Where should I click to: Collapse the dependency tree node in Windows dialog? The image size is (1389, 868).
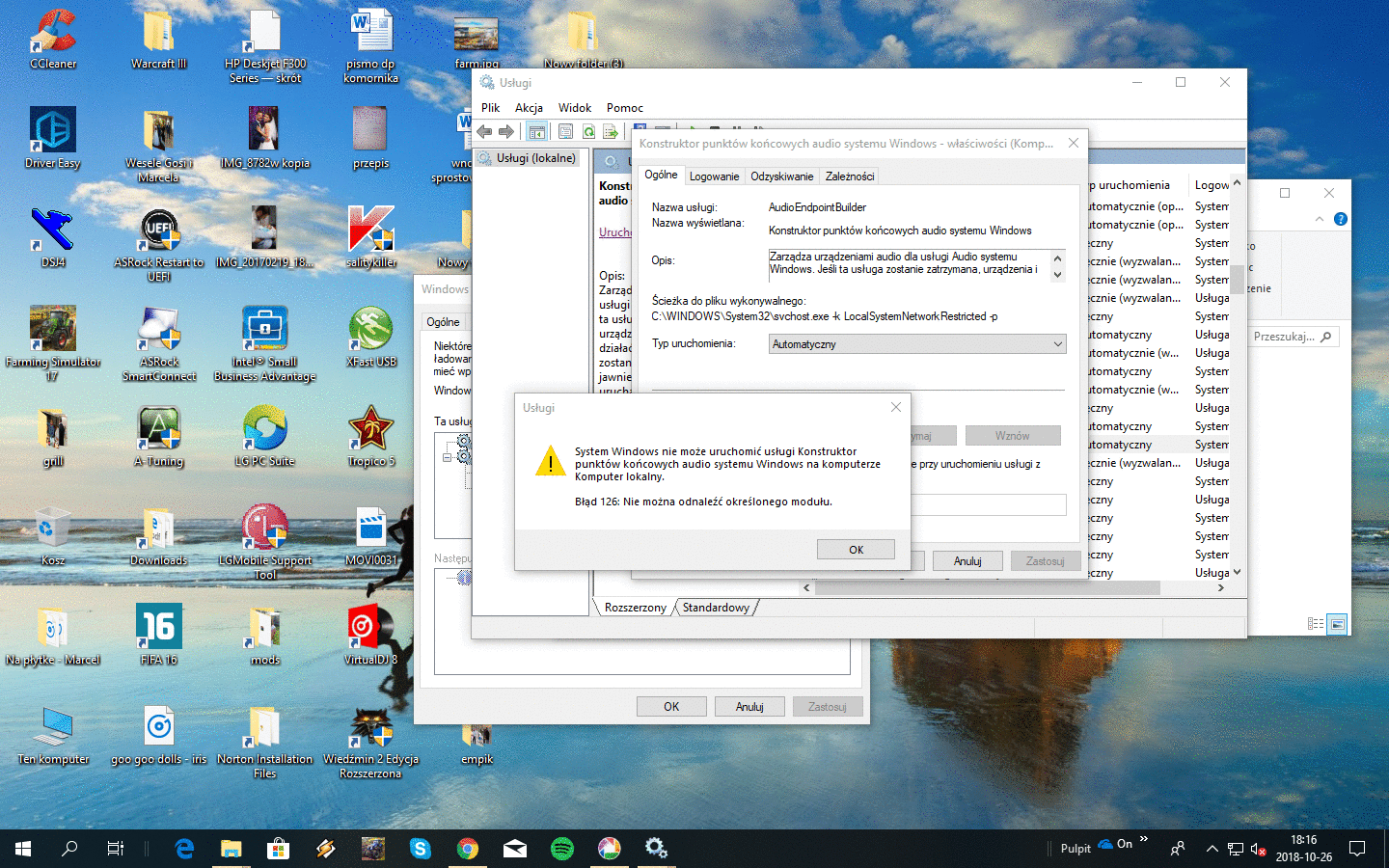click(447, 457)
